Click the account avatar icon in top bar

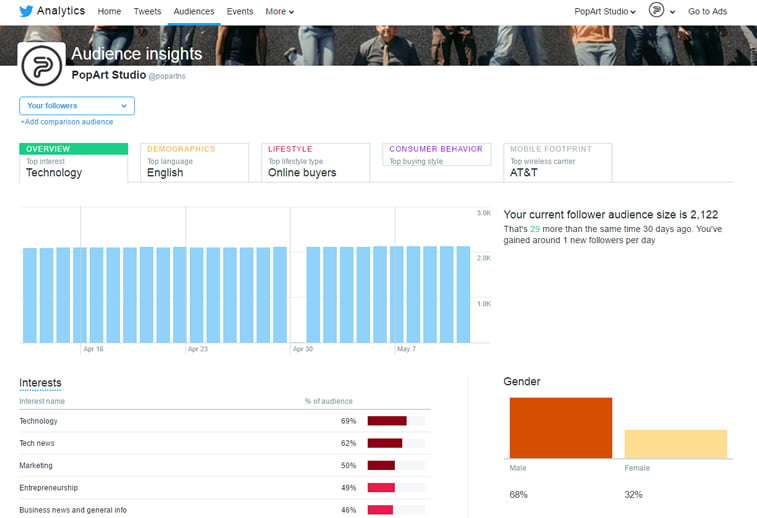point(656,10)
